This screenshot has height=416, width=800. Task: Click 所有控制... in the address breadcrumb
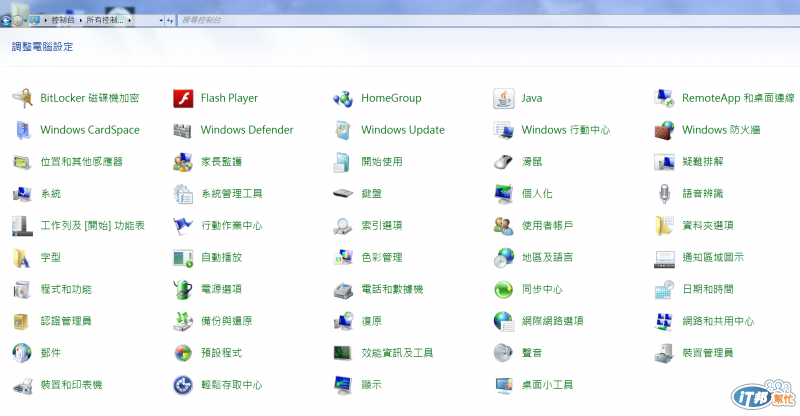105,20
